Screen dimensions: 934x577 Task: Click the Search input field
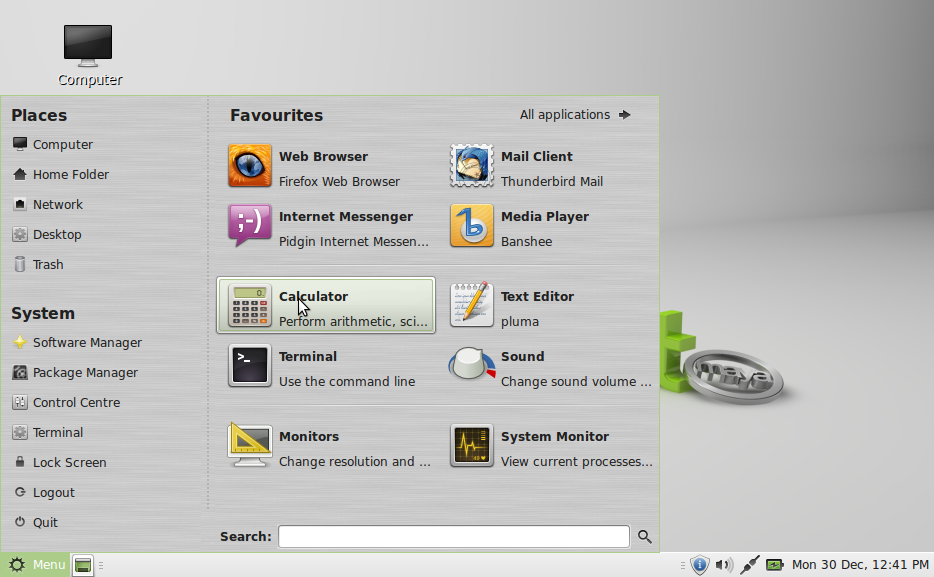454,537
